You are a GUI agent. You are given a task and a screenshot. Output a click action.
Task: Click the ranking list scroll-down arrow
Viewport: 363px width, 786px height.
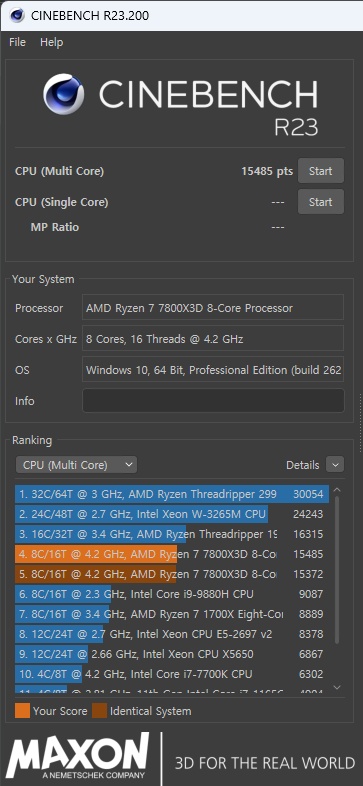(337, 687)
